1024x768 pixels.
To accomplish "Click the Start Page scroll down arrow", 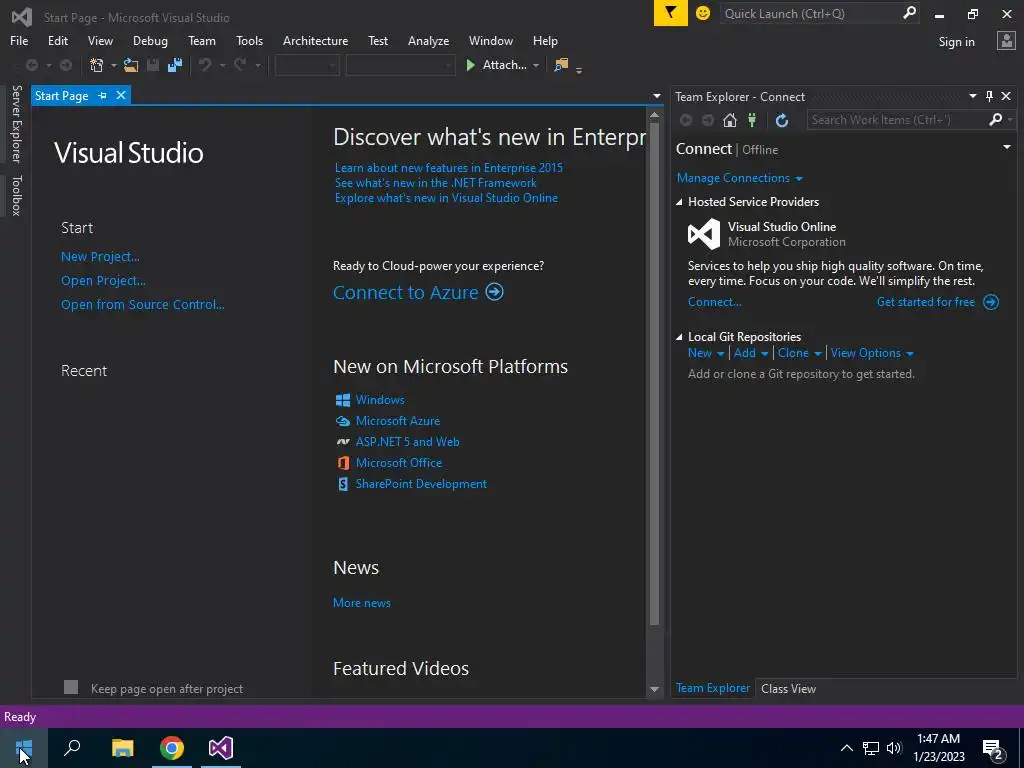I will (x=654, y=689).
